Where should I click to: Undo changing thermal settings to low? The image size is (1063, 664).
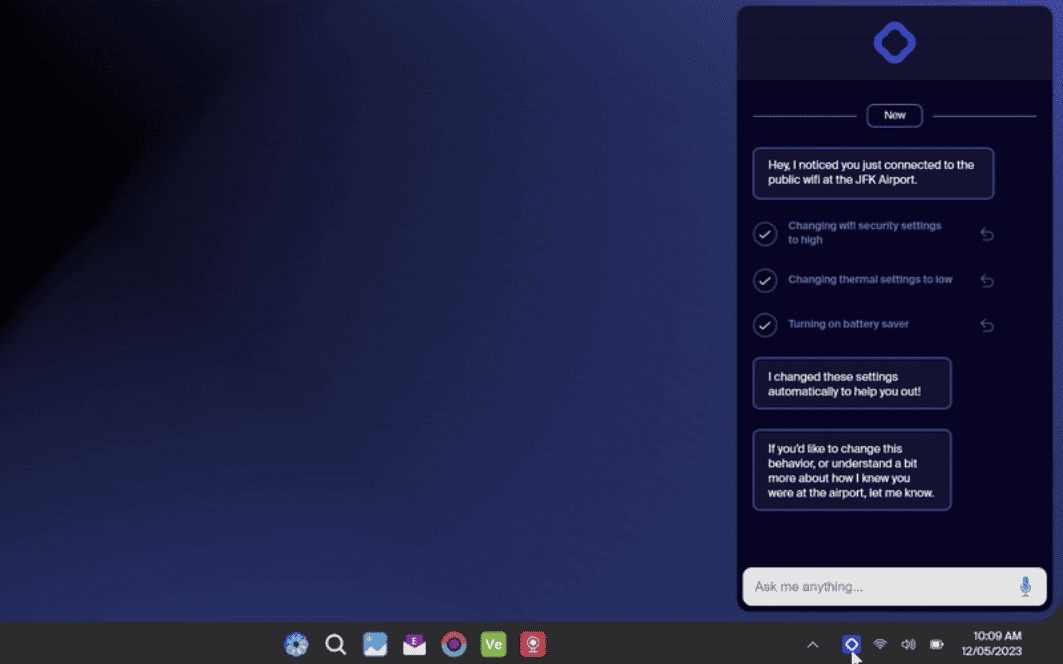pyautogui.click(x=987, y=280)
